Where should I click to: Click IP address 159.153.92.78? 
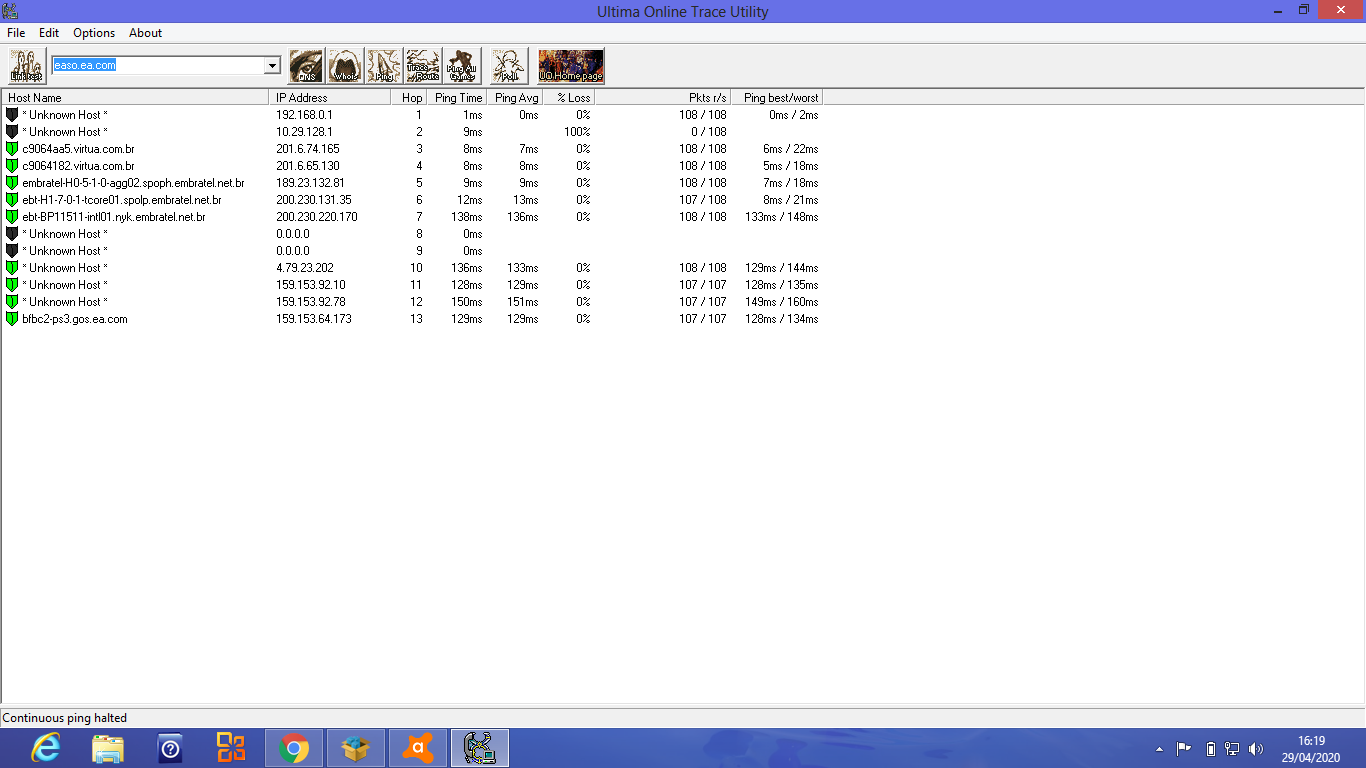[310, 302]
